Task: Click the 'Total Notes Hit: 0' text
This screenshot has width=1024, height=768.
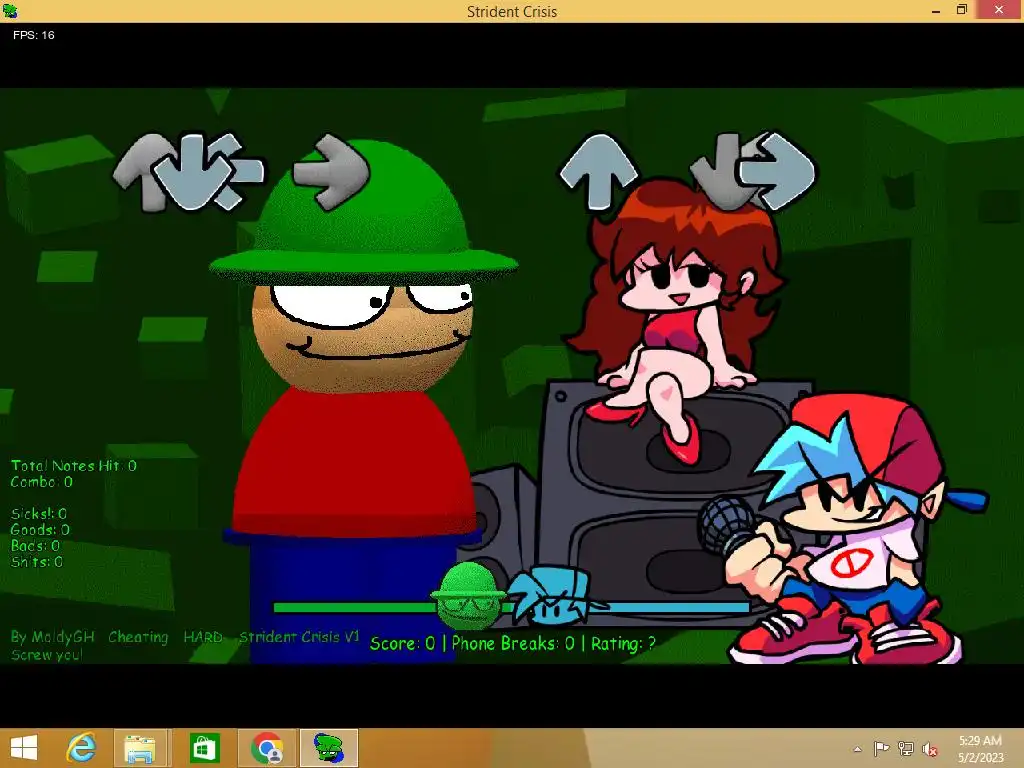Action: (74, 466)
